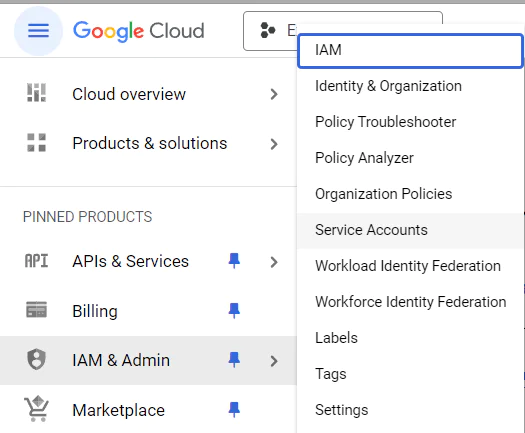Click the Products & solutions grid icon

pyautogui.click(x=36, y=143)
